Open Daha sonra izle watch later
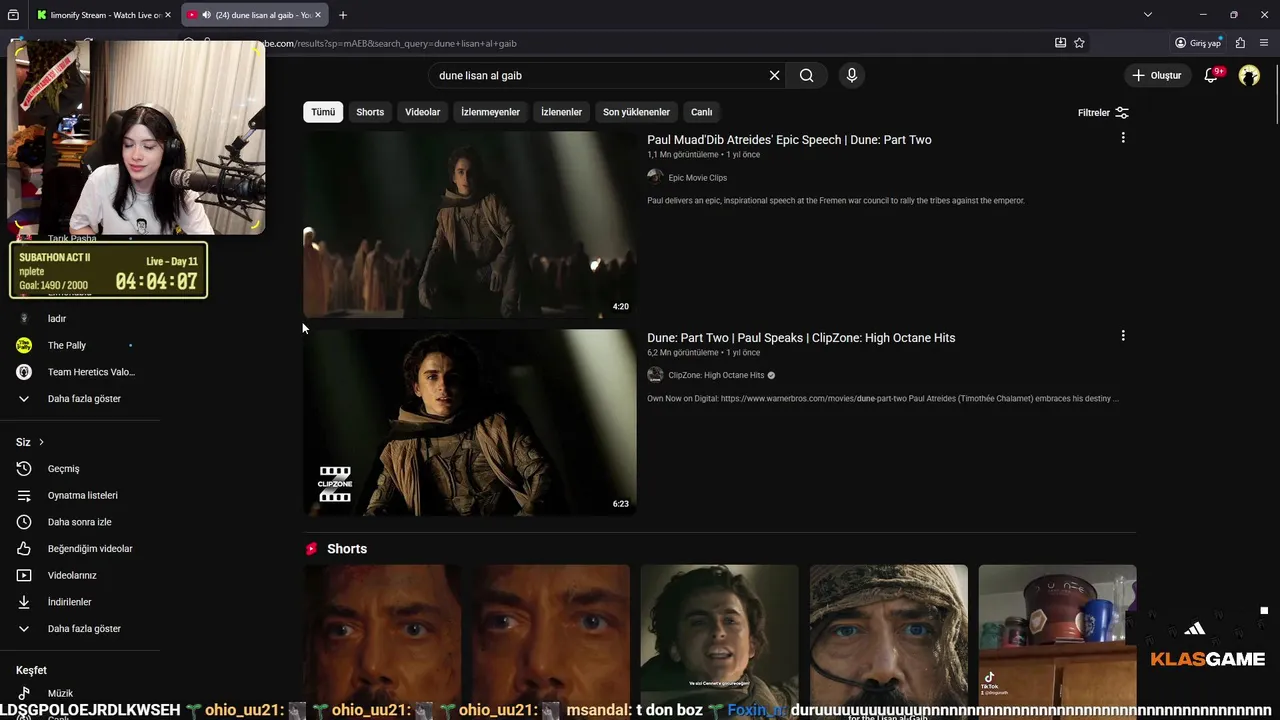Screen dimensions: 1280x720 pos(80,522)
